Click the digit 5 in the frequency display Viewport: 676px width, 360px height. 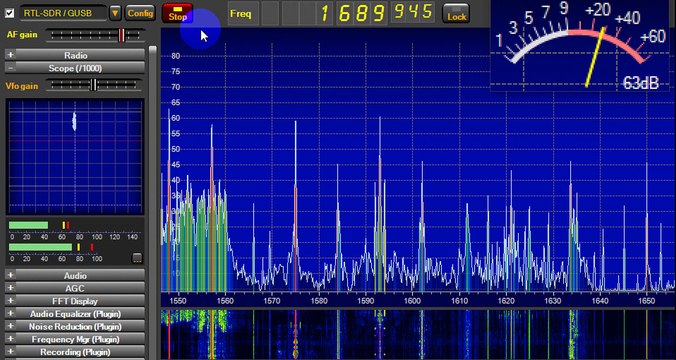pyautogui.click(x=426, y=12)
